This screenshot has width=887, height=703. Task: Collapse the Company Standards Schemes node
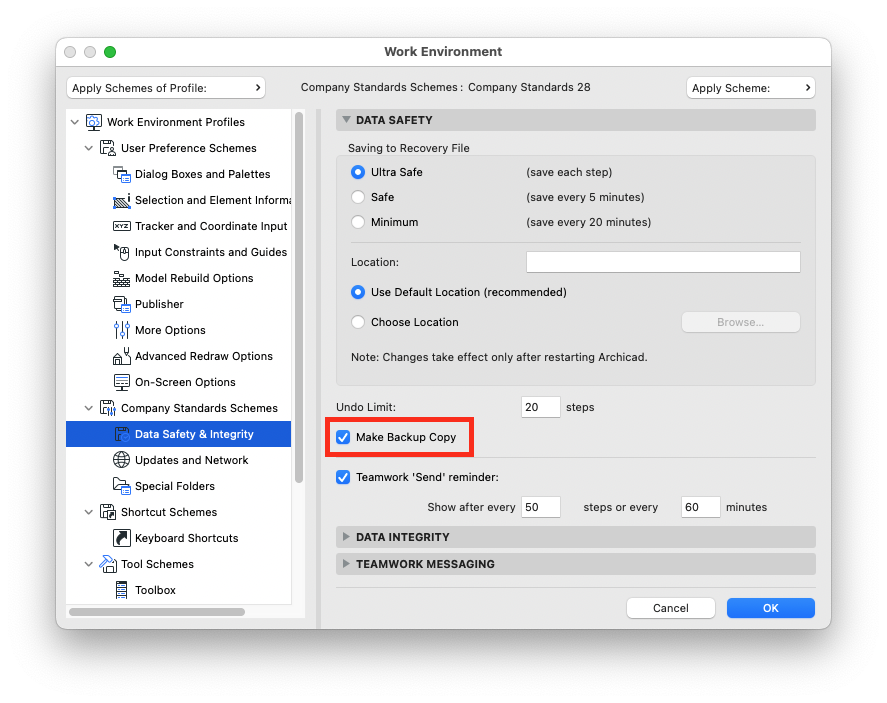(89, 408)
